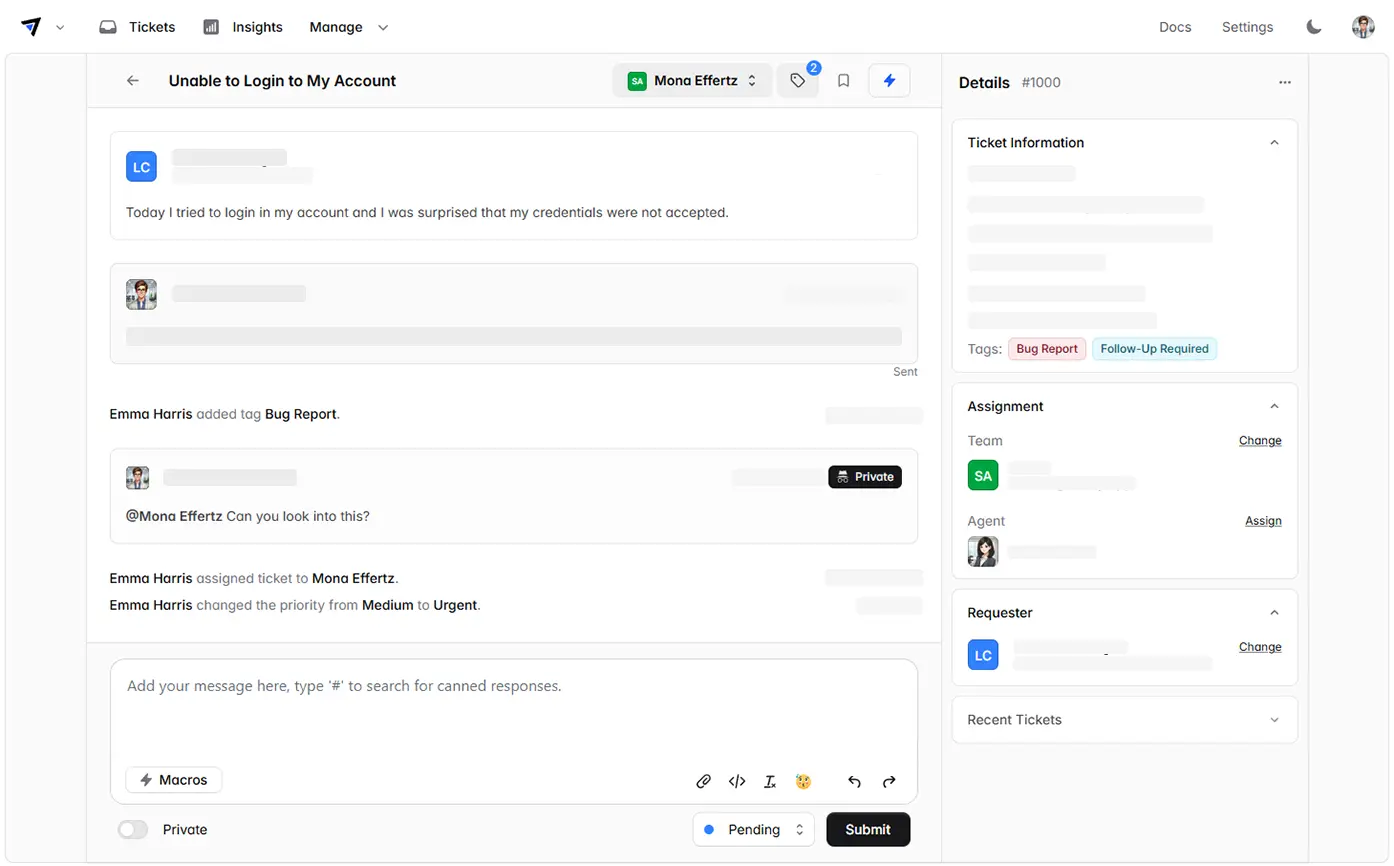Click the "Sent" status label
1394x866 pixels.
point(905,372)
